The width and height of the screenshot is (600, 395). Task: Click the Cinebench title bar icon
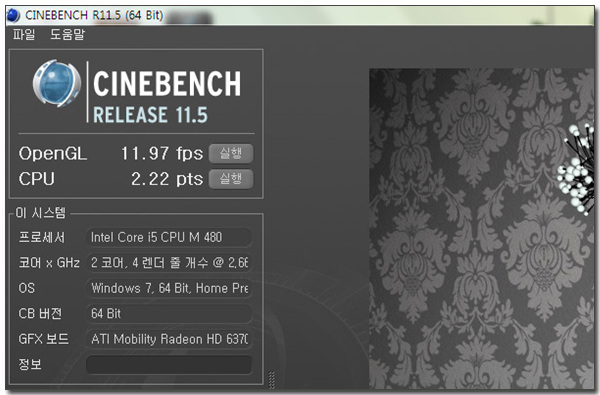coord(13,15)
